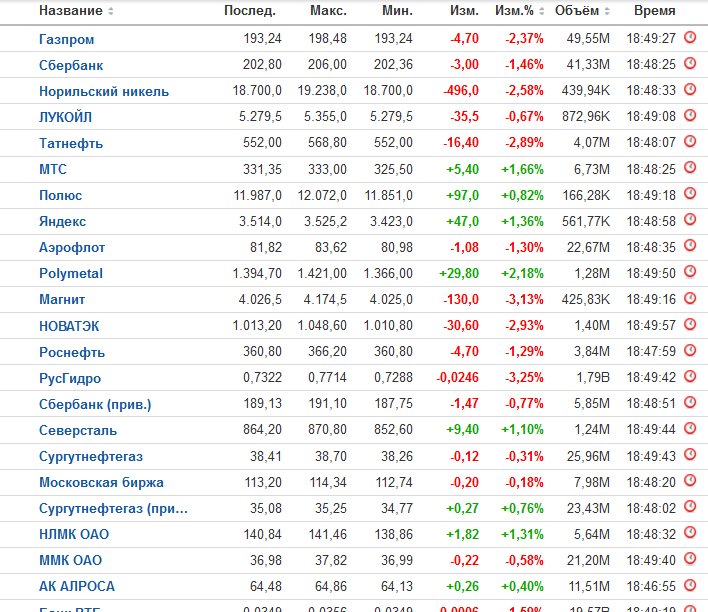Click the clock icon in the Северсталь row
This screenshot has height=612, width=708.
click(690, 428)
